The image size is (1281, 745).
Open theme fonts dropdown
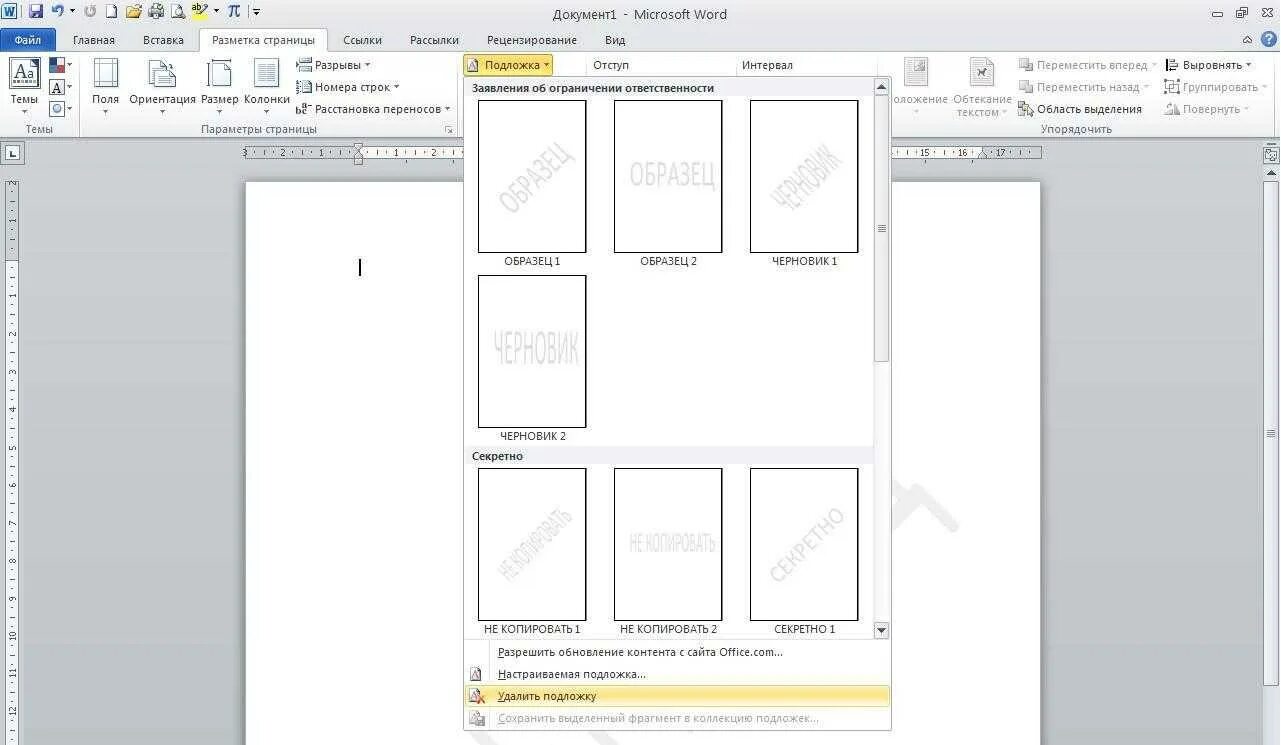pyautogui.click(x=60, y=87)
